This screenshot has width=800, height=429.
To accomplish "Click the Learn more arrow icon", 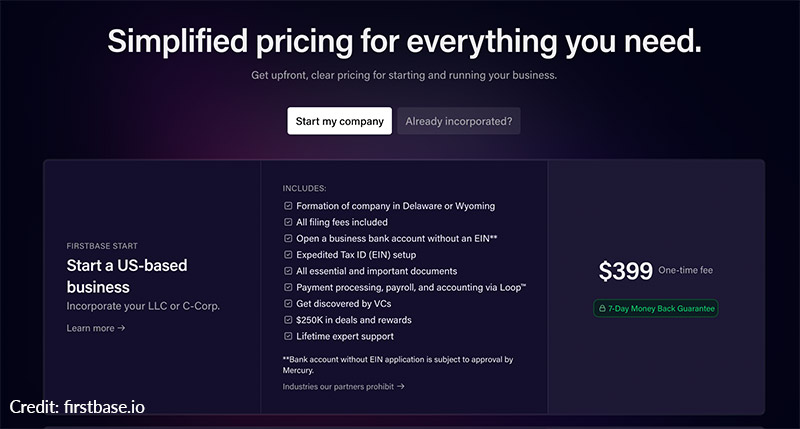I will (x=121, y=328).
